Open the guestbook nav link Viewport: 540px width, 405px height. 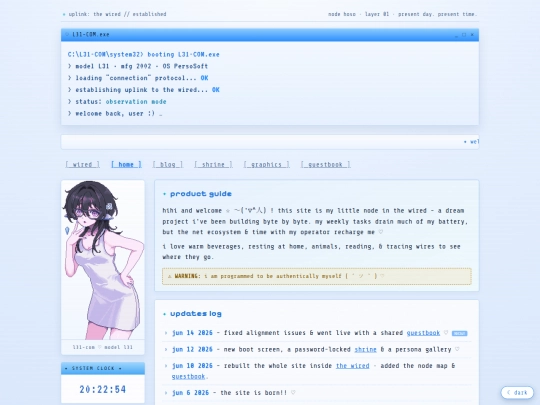pos(325,165)
